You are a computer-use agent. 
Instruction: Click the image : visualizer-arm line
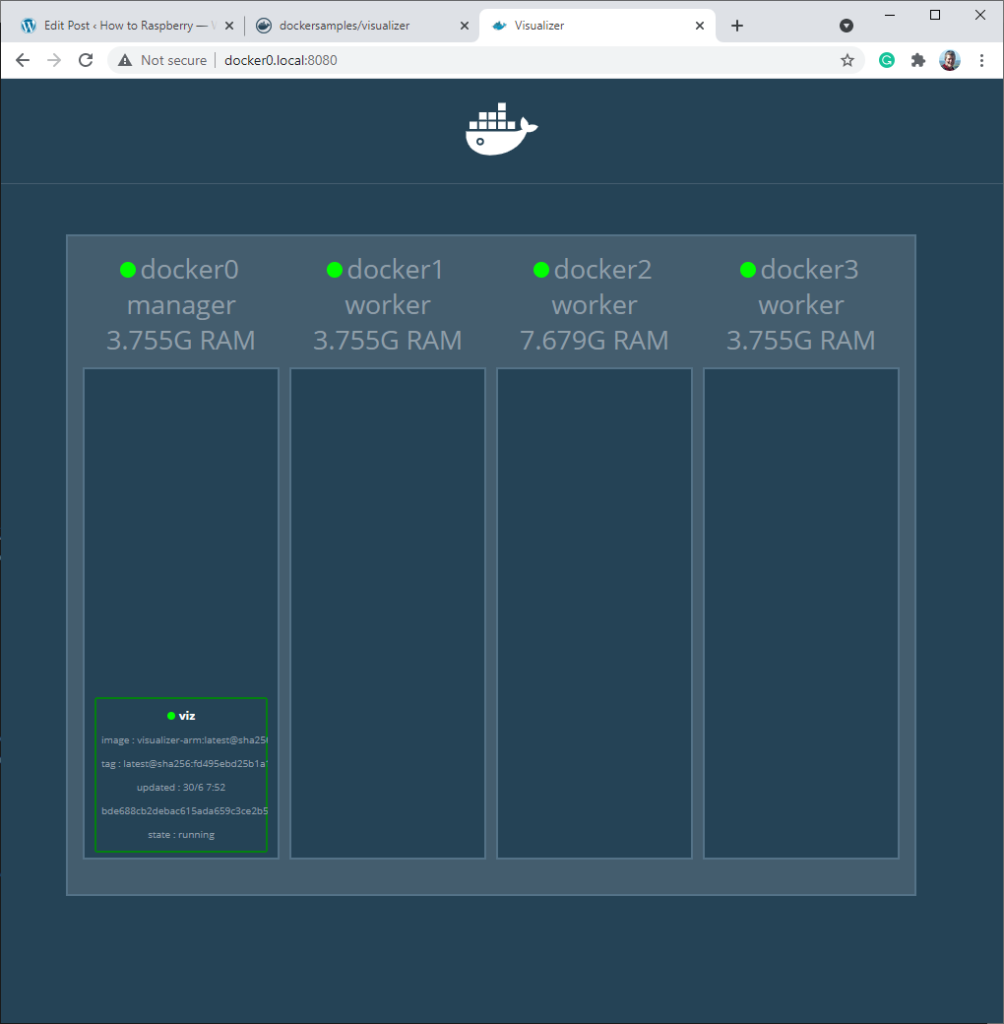coord(184,740)
